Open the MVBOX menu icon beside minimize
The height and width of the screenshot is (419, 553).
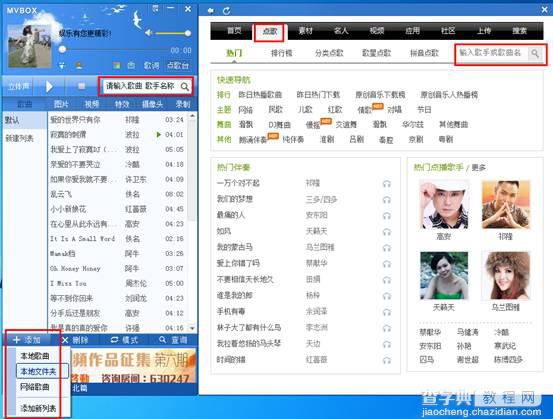[x=156, y=9]
